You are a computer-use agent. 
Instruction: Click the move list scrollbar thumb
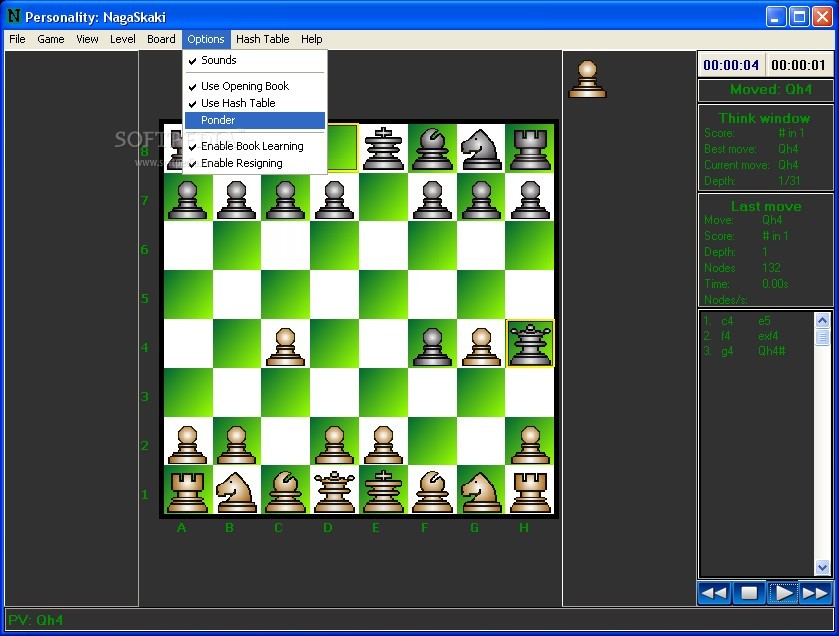coord(822,337)
